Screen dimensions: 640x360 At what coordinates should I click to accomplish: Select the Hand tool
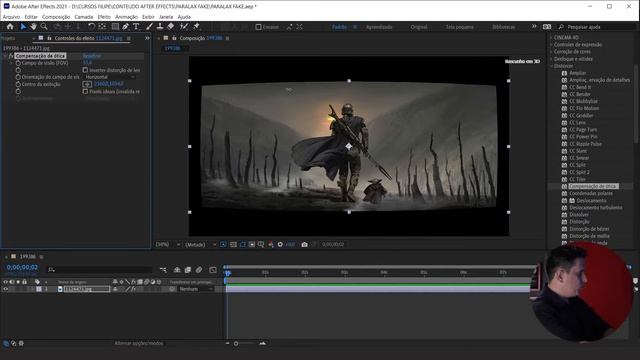click(x=33, y=27)
